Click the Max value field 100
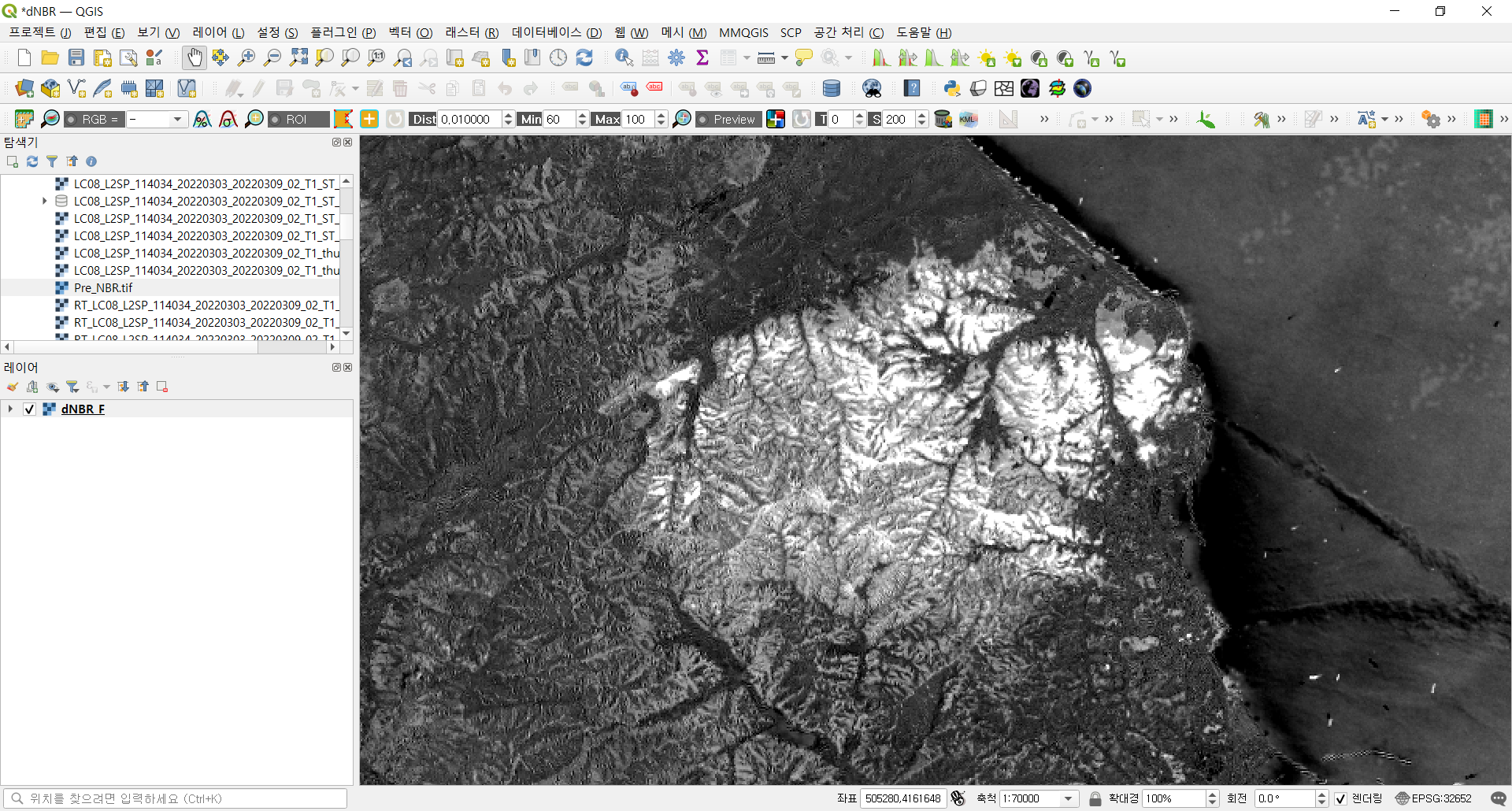Viewport: 1512px width, 811px height. [x=638, y=119]
